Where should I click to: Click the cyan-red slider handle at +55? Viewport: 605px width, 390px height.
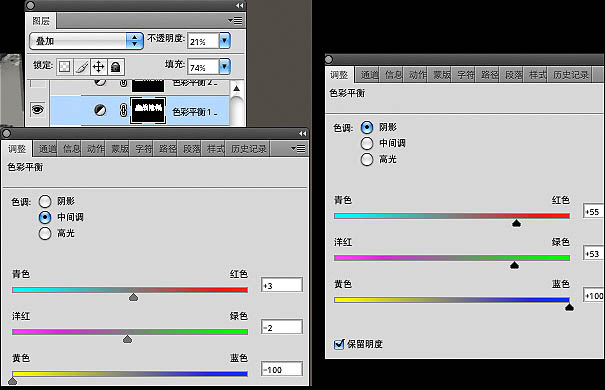(x=516, y=223)
